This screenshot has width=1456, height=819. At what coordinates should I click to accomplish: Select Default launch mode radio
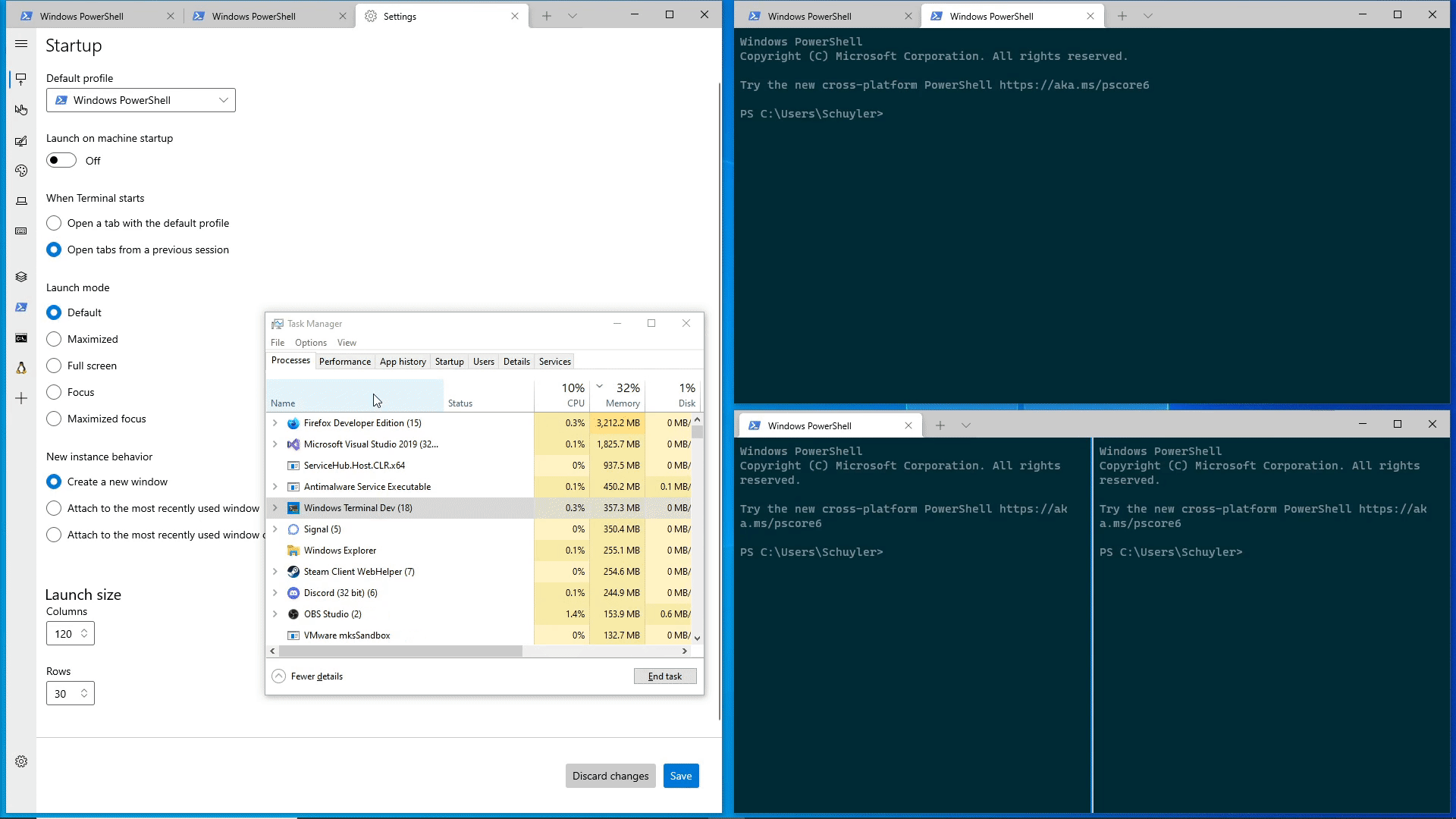click(x=54, y=312)
